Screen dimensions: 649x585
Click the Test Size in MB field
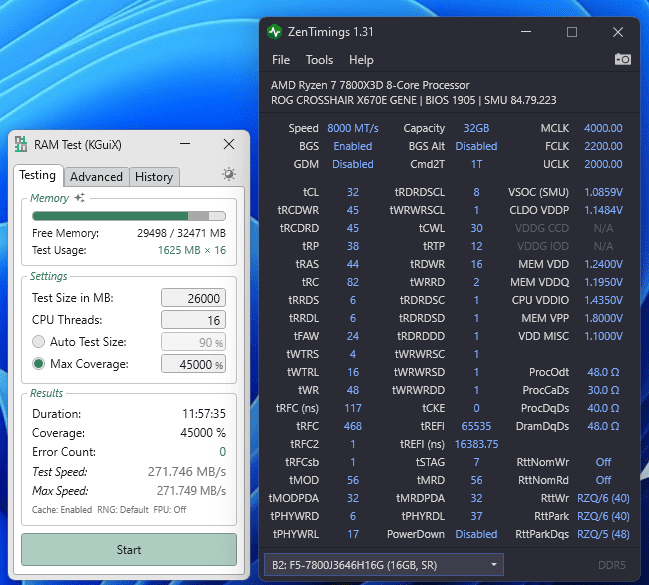[x=193, y=298]
